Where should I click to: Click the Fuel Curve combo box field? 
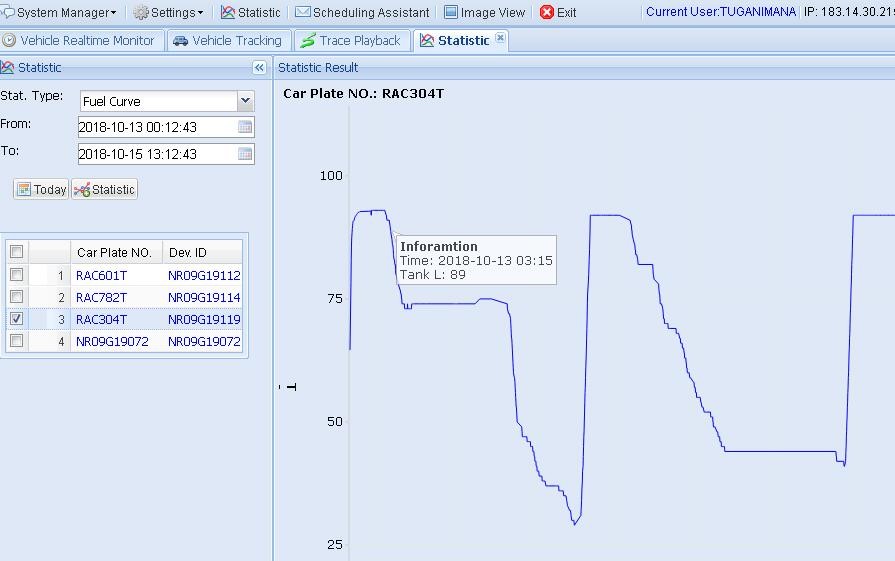coord(159,101)
